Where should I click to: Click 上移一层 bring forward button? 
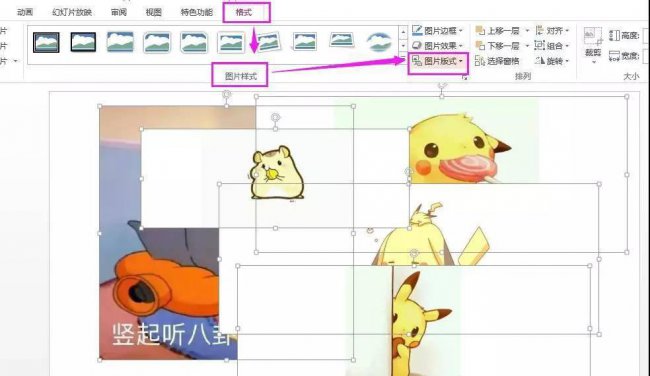tap(497, 31)
